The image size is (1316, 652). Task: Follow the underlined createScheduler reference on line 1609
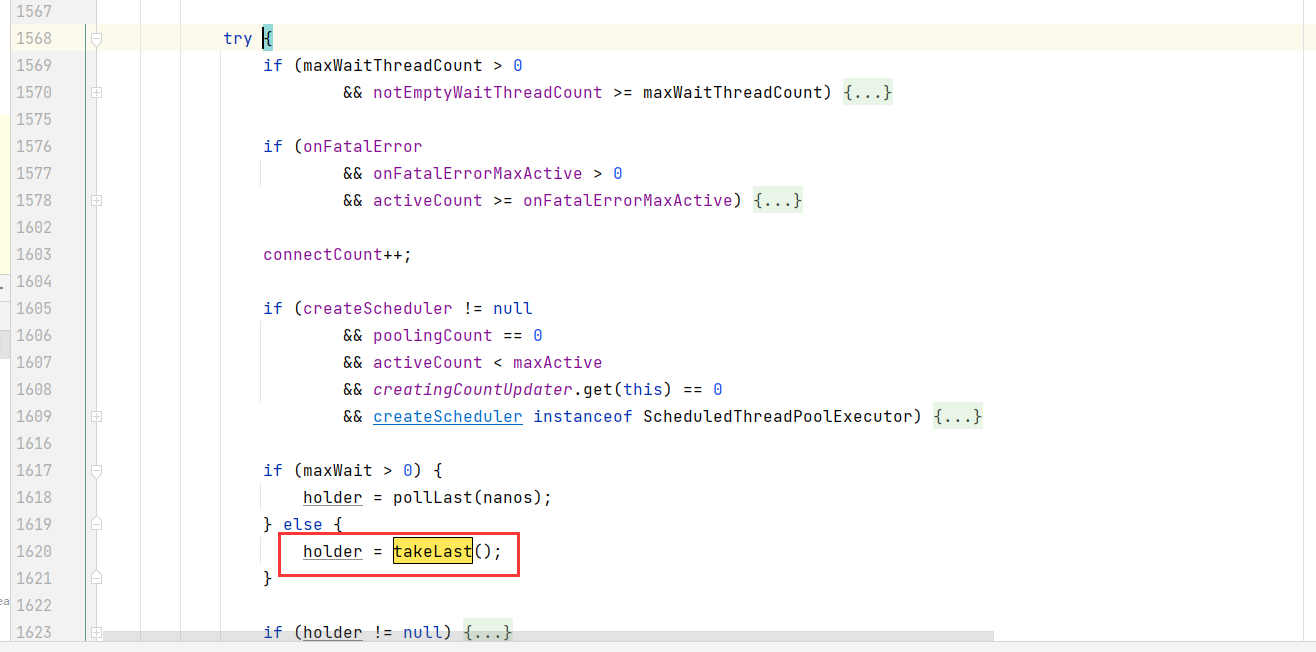(x=447, y=417)
